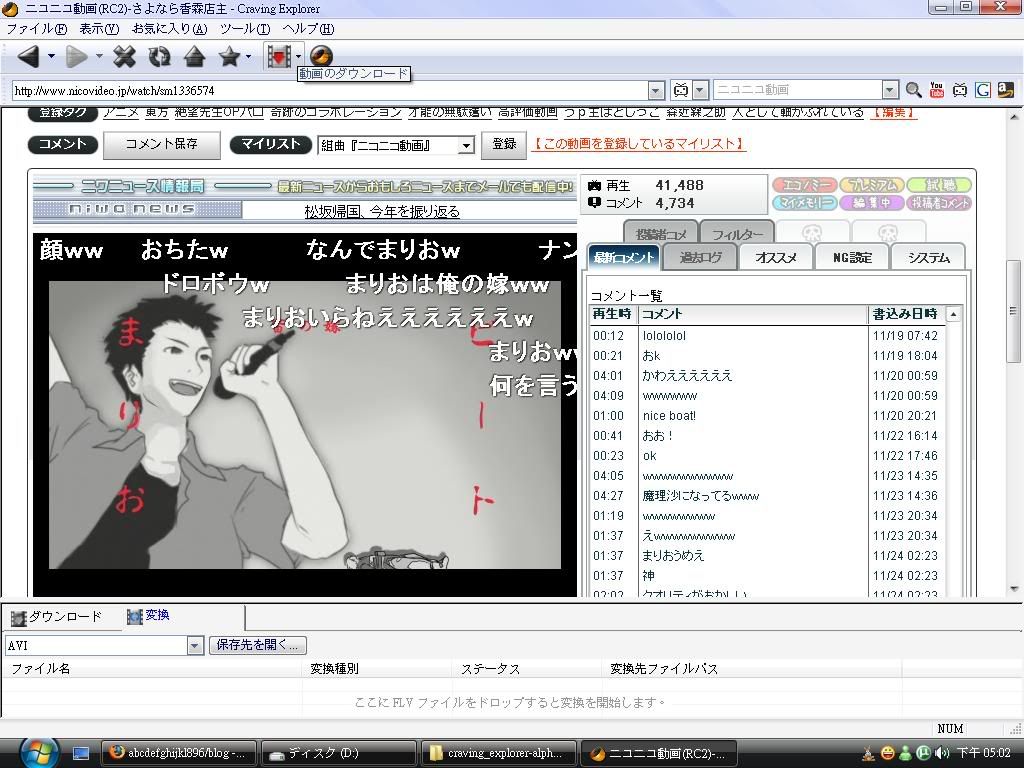This screenshot has width=1024, height=768.
Task: Go to the home page icon
Action: pyautogui.click(x=195, y=57)
